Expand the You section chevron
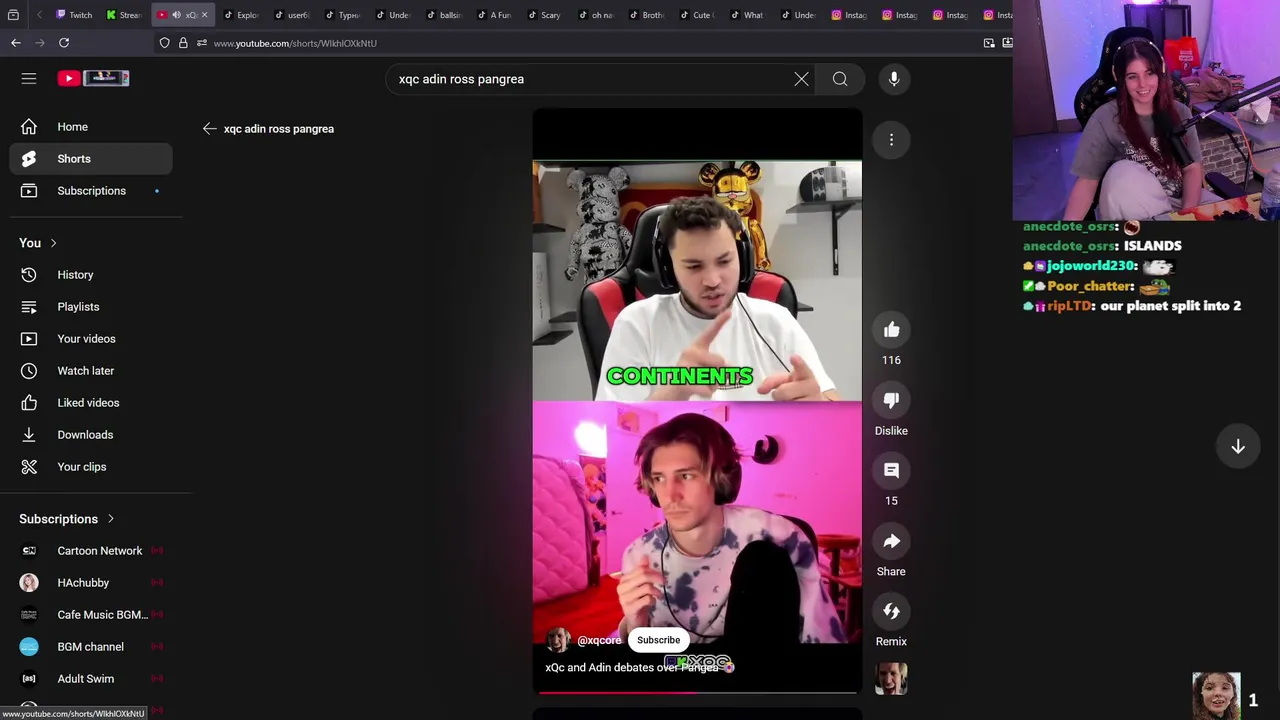Image resolution: width=1280 pixels, height=720 pixels. pos(53,243)
